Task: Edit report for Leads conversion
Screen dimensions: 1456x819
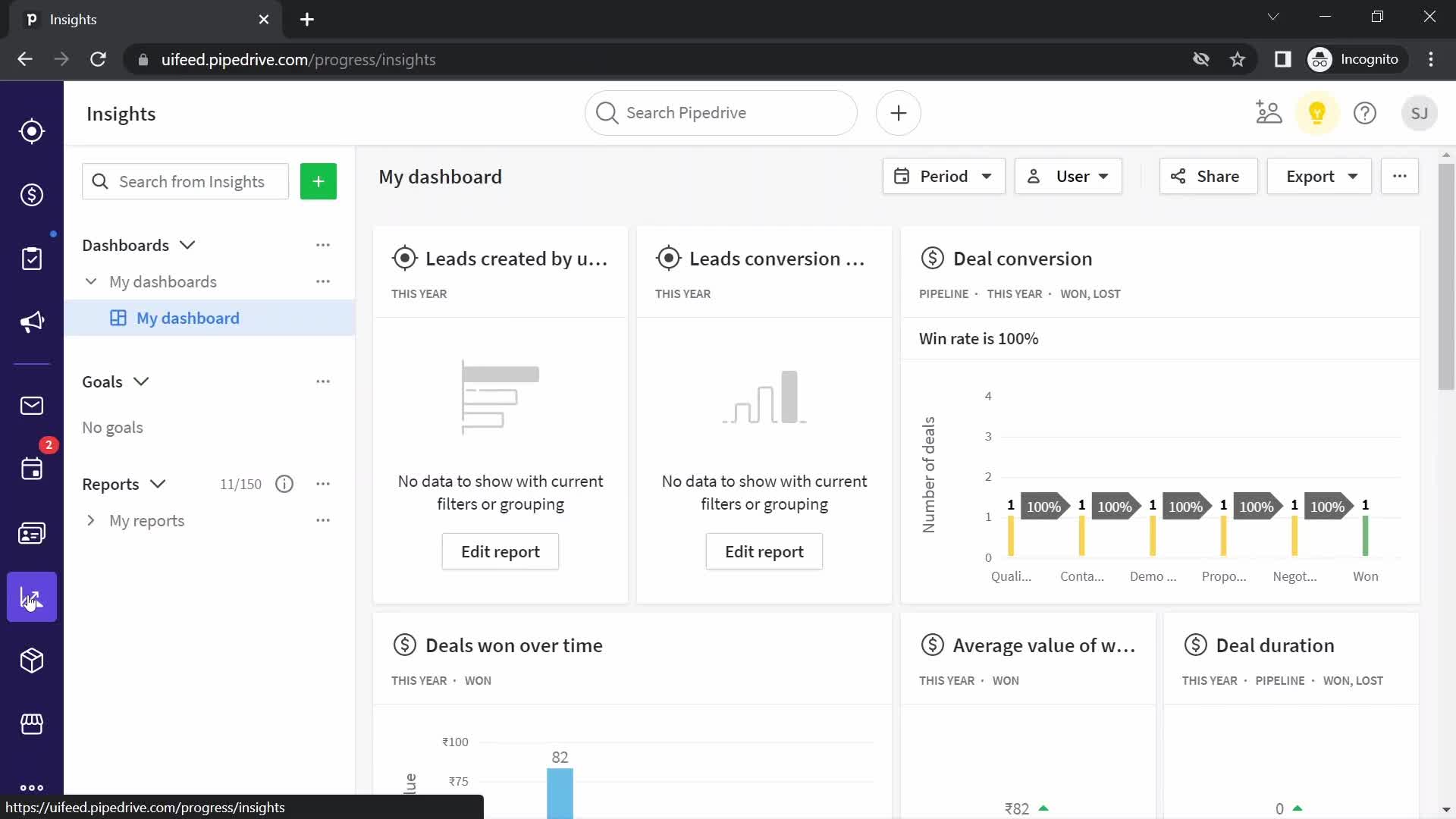Action: pos(764,551)
